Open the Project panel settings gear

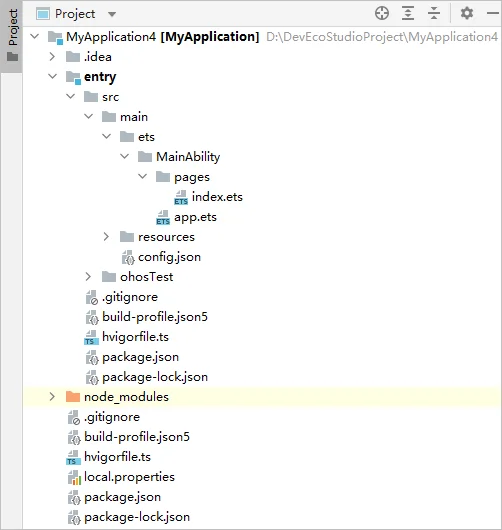click(x=467, y=14)
